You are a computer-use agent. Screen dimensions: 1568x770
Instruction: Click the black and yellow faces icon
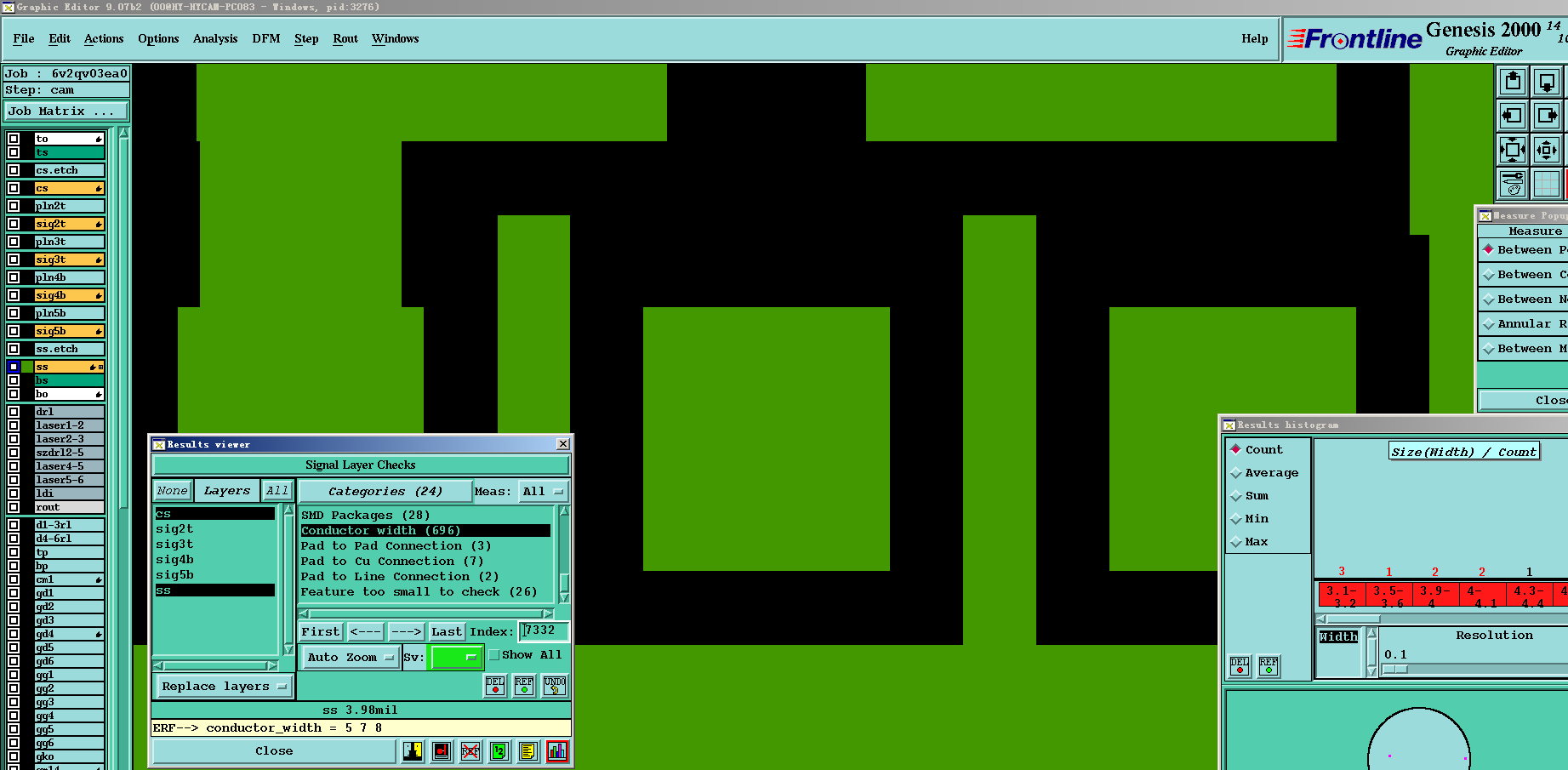(x=413, y=751)
